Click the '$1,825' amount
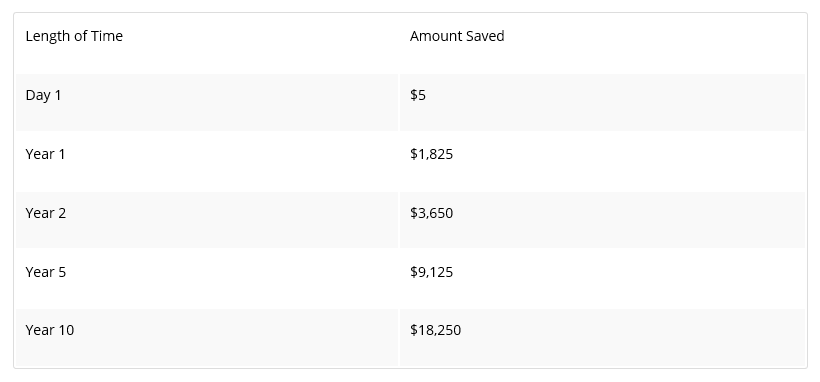Screen dimensions: 820x382 (x=431, y=154)
